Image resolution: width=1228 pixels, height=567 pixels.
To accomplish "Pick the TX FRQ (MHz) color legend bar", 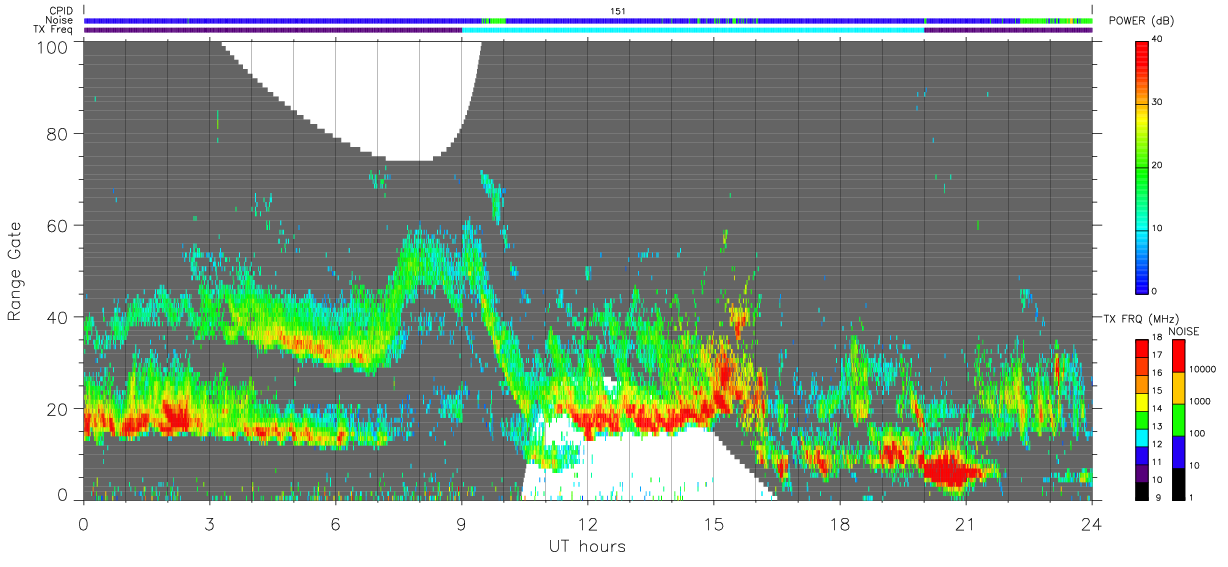I will (x=1142, y=419).
